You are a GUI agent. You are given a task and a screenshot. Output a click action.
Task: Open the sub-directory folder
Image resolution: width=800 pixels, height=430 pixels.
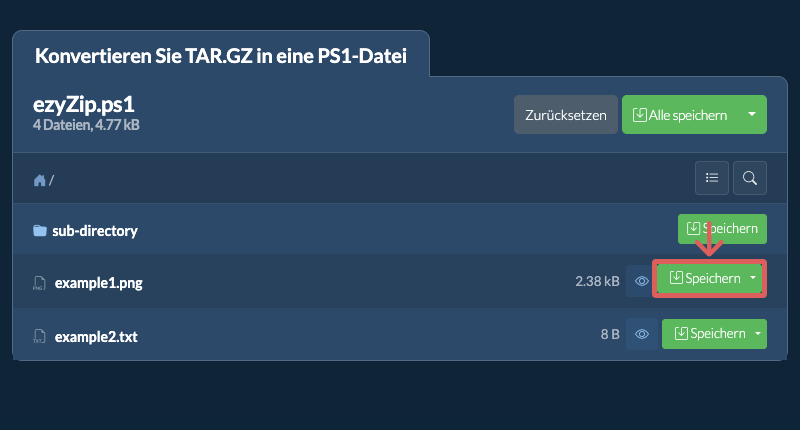[x=94, y=231]
